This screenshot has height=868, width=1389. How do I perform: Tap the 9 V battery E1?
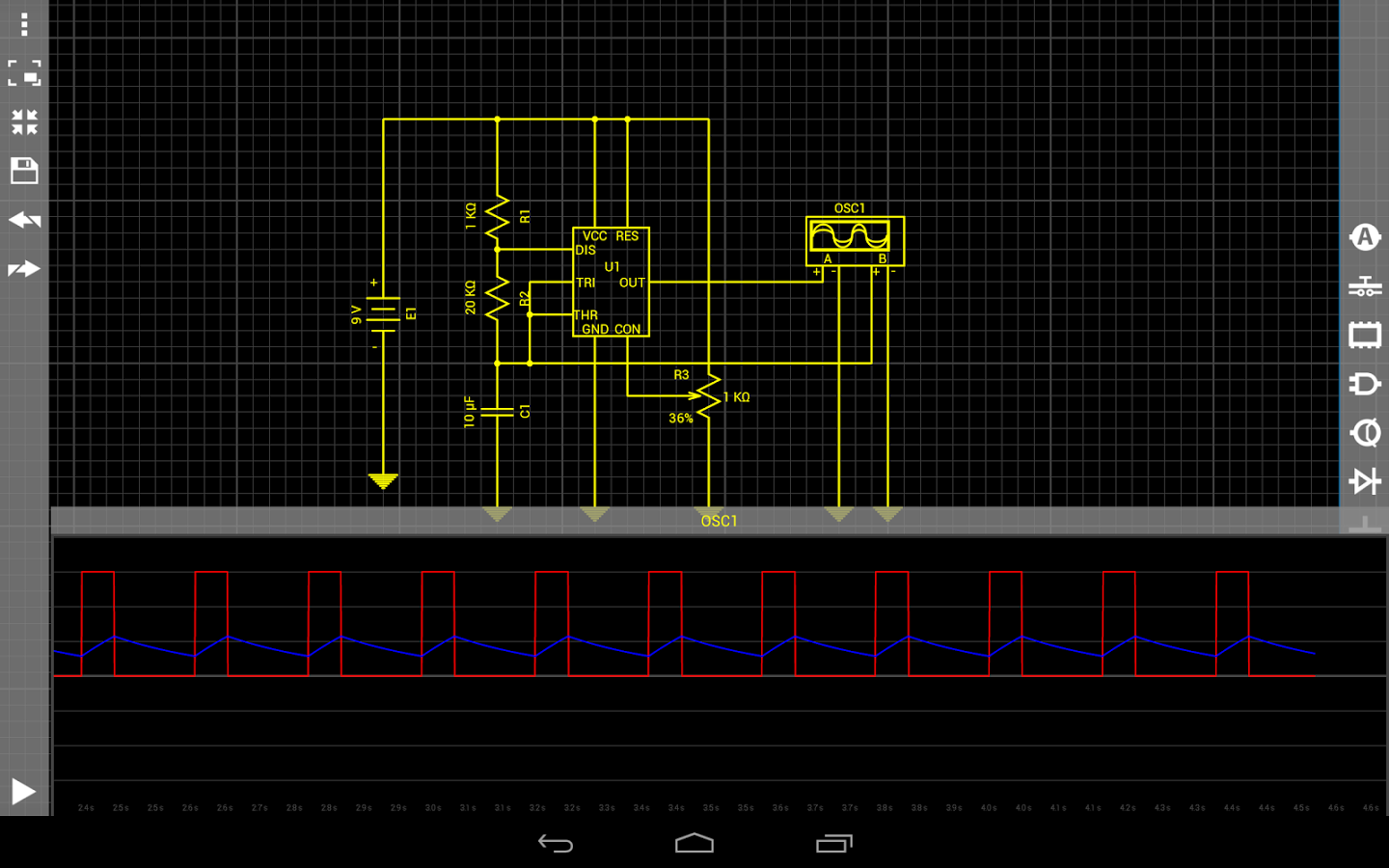click(x=383, y=312)
